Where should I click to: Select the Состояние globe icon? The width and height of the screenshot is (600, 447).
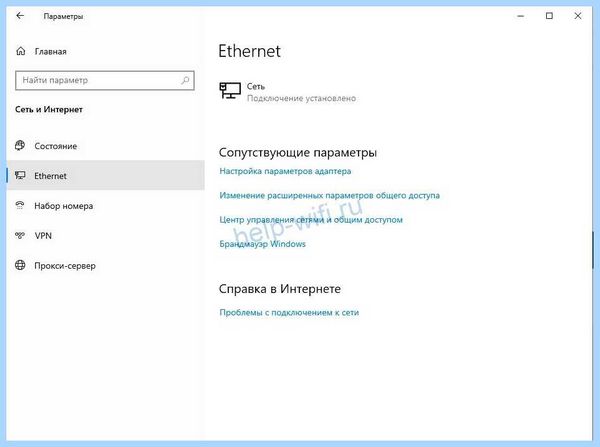pyautogui.click(x=20, y=145)
